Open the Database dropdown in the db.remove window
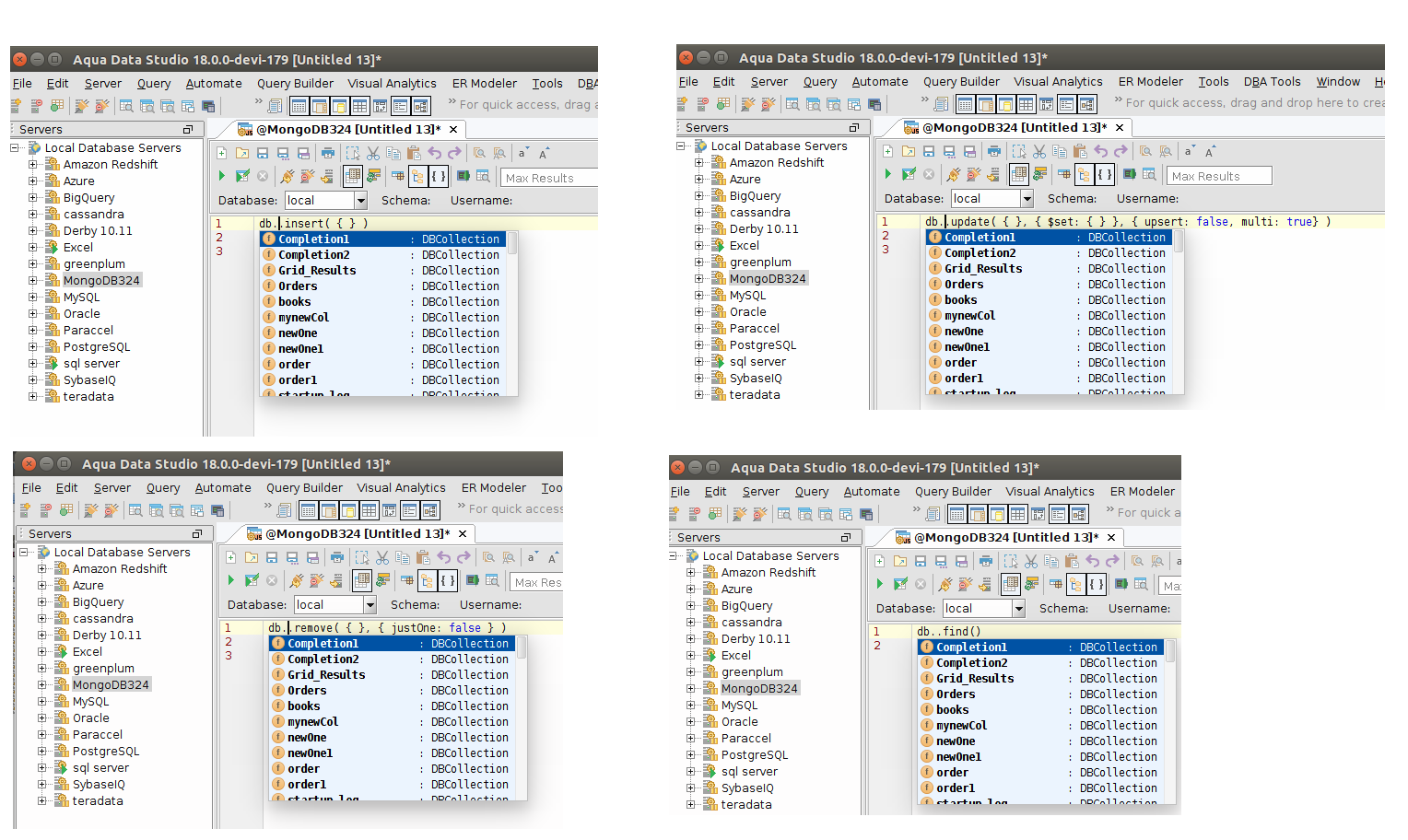 pyautogui.click(x=370, y=605)
